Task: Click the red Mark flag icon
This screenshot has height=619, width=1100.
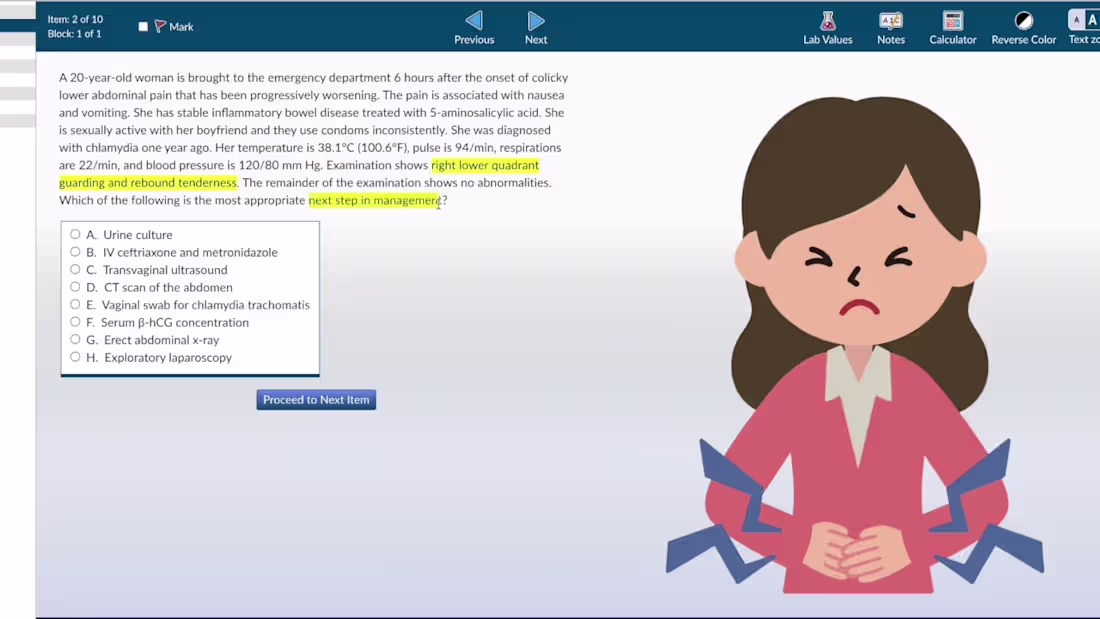Action: click(x=160, y=26)
